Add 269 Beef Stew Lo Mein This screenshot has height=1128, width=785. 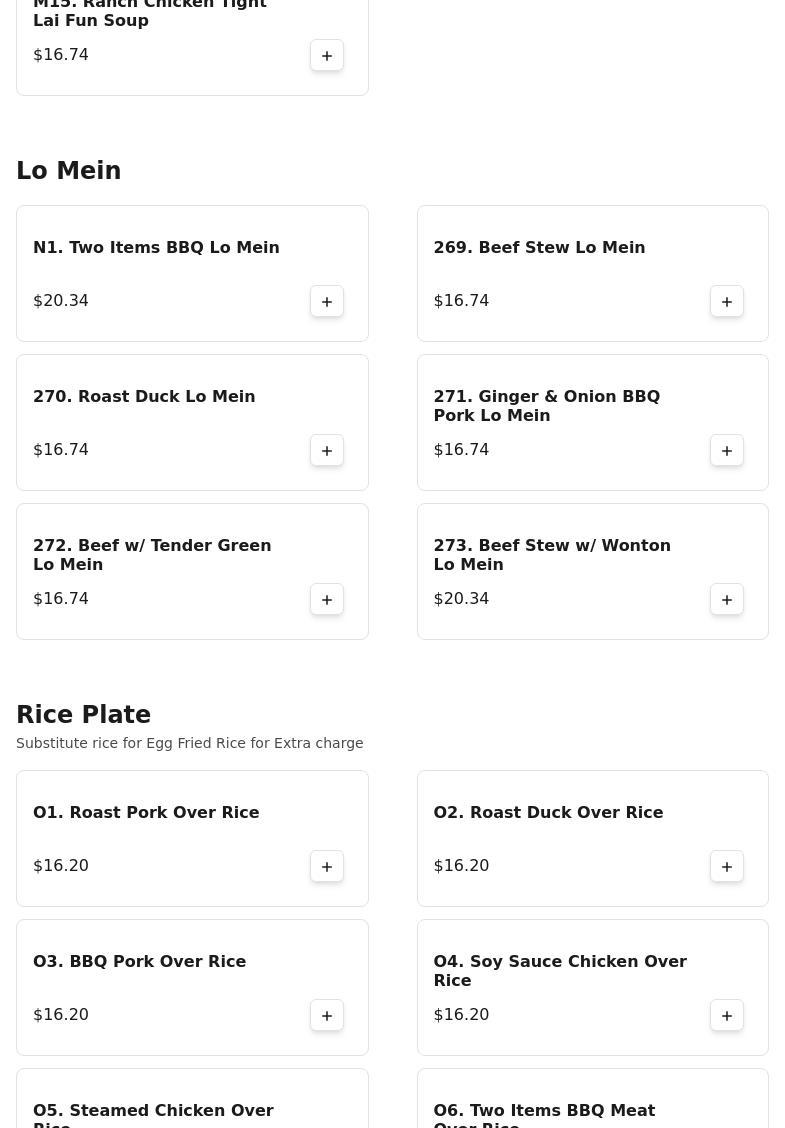click(727, 302)
